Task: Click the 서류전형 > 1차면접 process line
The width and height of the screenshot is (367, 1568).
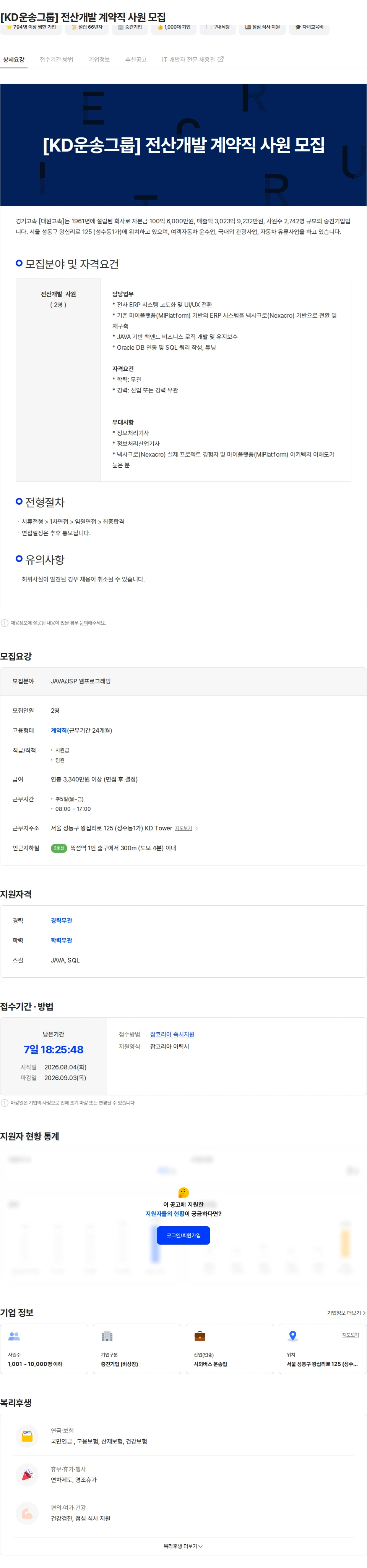Action: (73, 522)
